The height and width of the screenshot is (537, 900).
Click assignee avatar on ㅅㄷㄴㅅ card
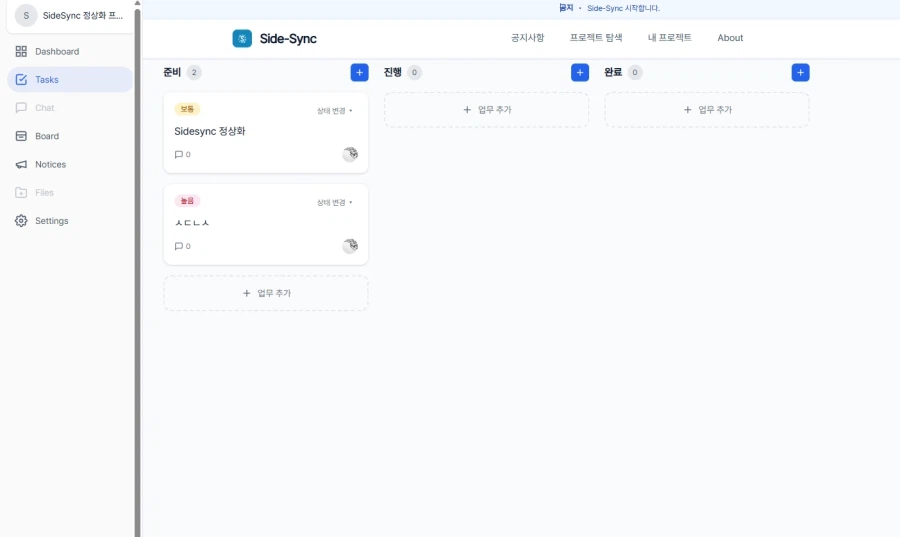pos(350,246)
